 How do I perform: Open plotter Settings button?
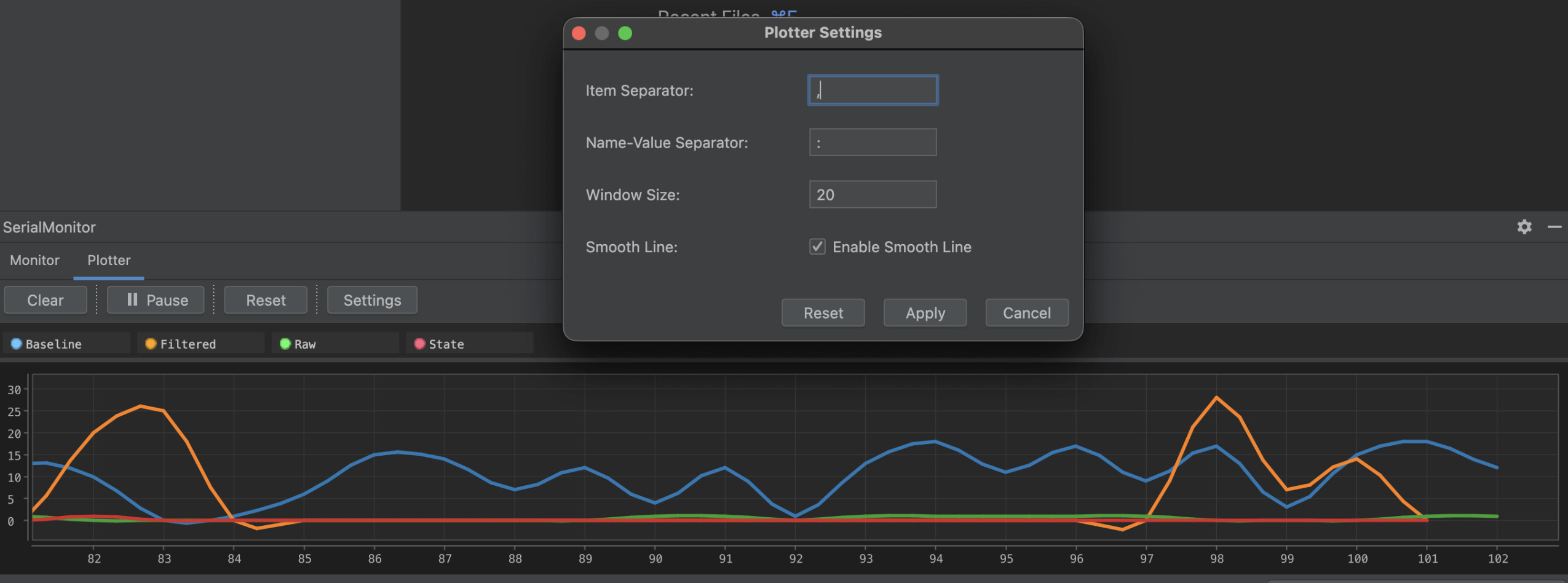point(372,300)
